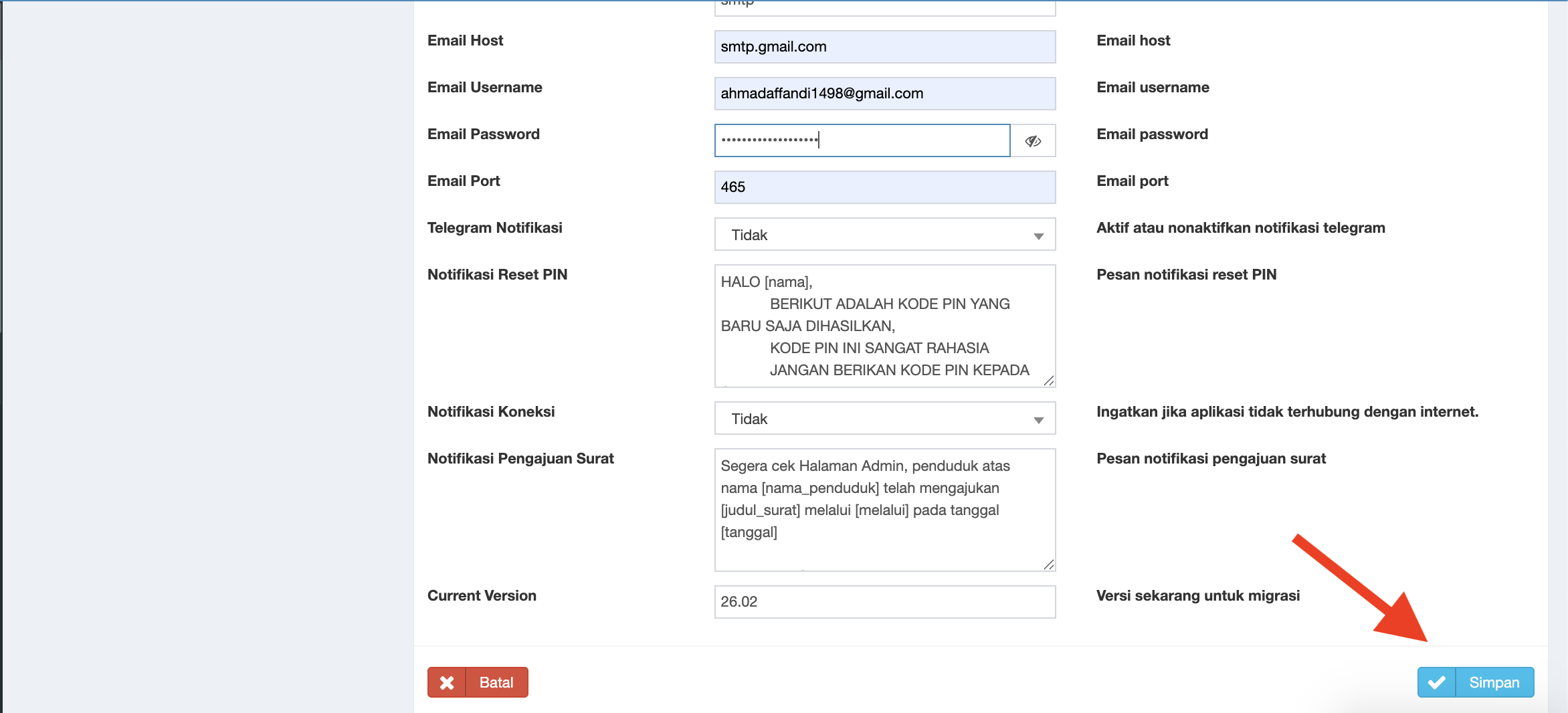
Task: Click the bold Email Password label on the left
Action: [483, 134]
